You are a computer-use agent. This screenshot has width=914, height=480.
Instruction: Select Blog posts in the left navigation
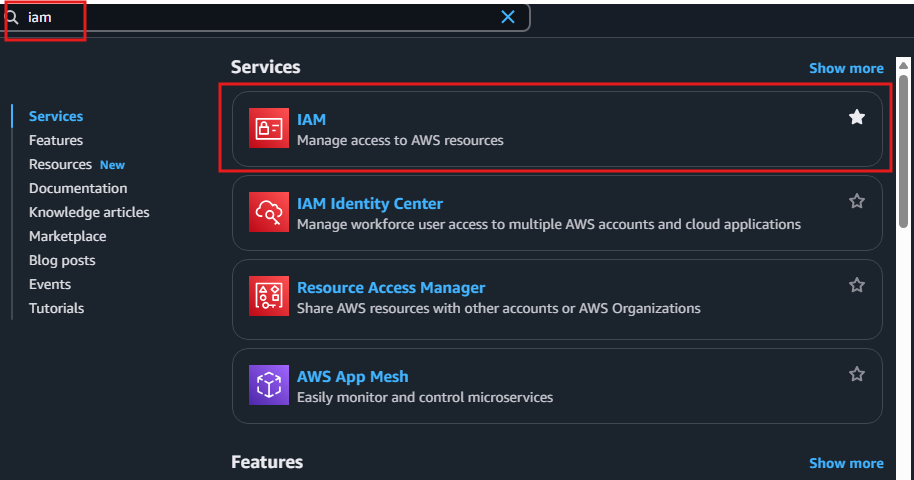62,260
